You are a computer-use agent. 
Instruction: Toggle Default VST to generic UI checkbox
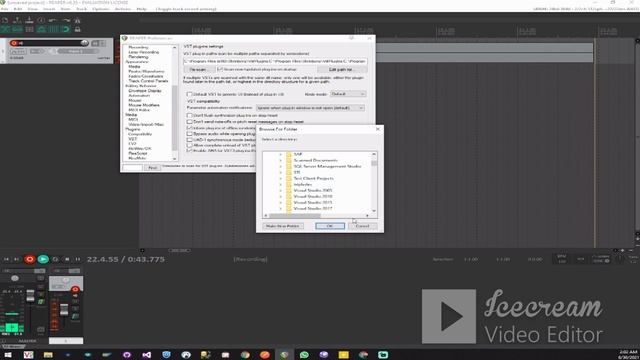click(x=189, y=94)
